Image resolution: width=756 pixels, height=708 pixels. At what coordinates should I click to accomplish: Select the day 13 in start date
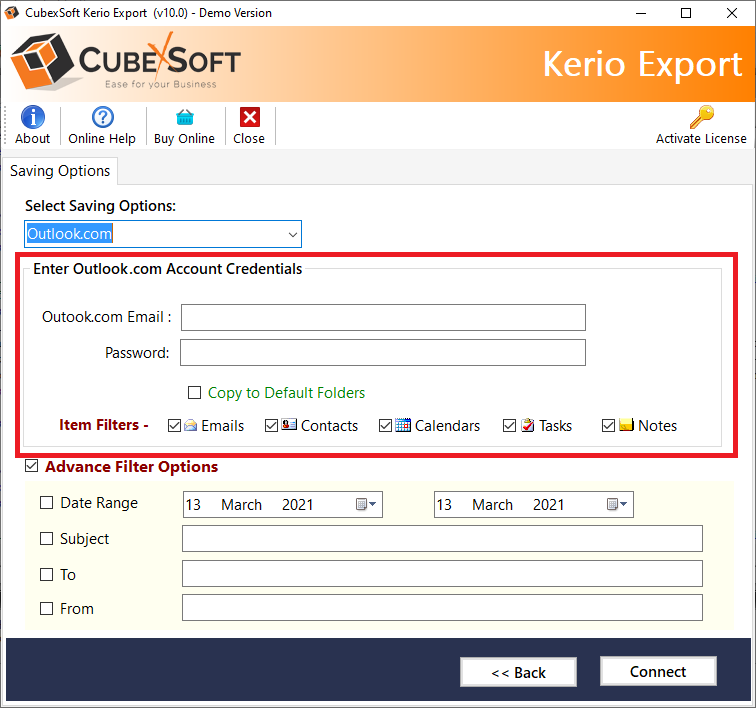pyautogui.click(x=193, y=505)
